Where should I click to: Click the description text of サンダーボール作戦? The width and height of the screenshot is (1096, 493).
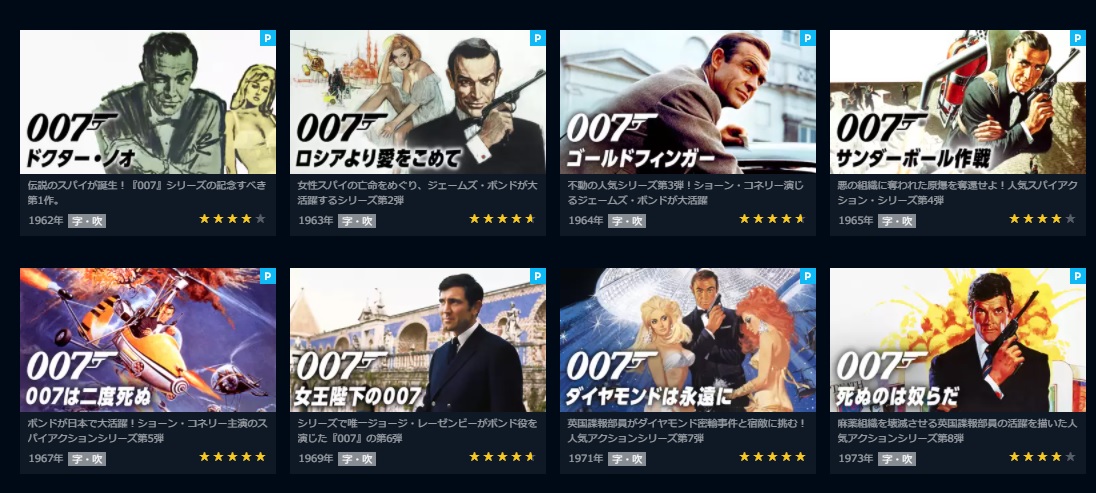click(x=956, y=193)
